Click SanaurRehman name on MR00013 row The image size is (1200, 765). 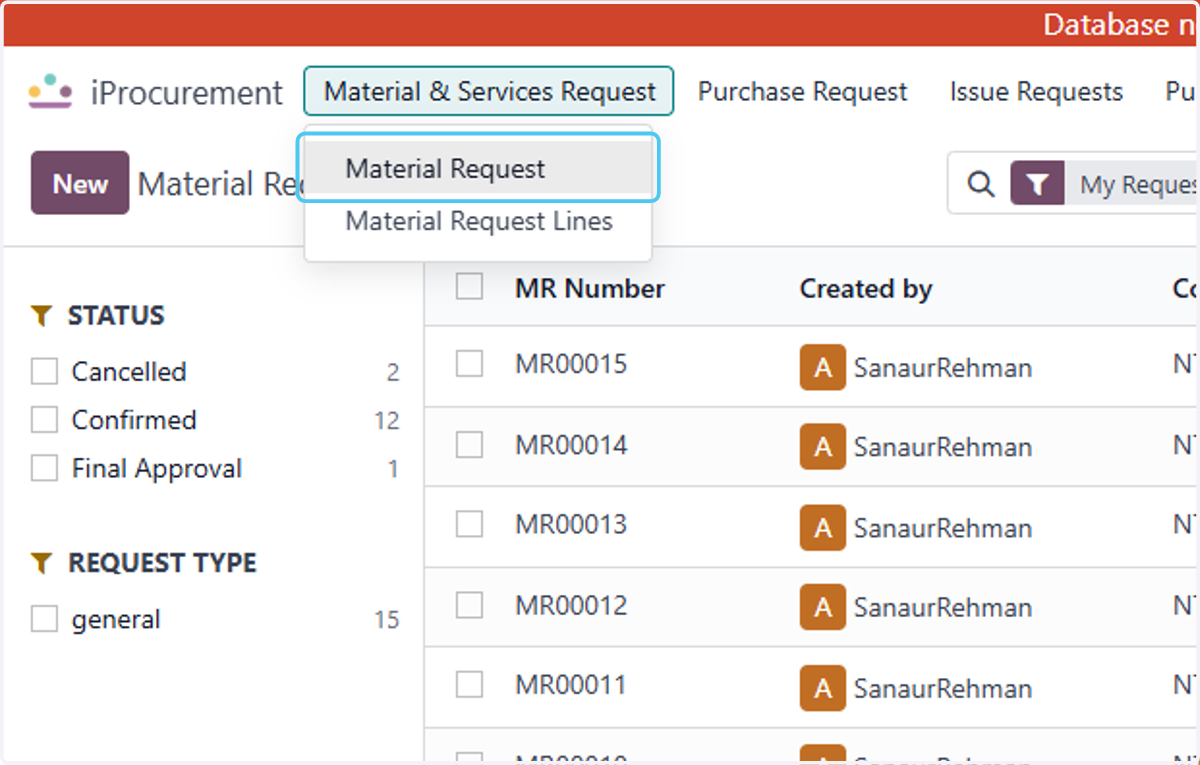[x=943, y=528]
